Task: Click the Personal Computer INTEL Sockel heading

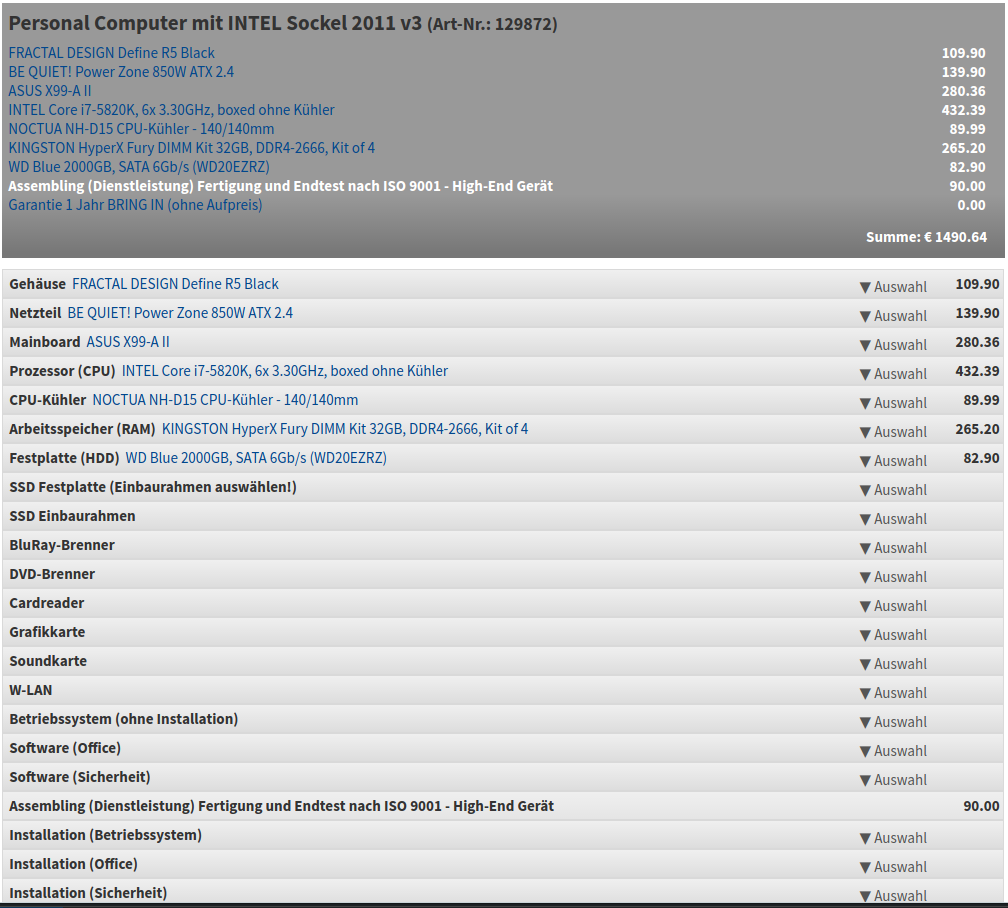Action: [283, 23]
